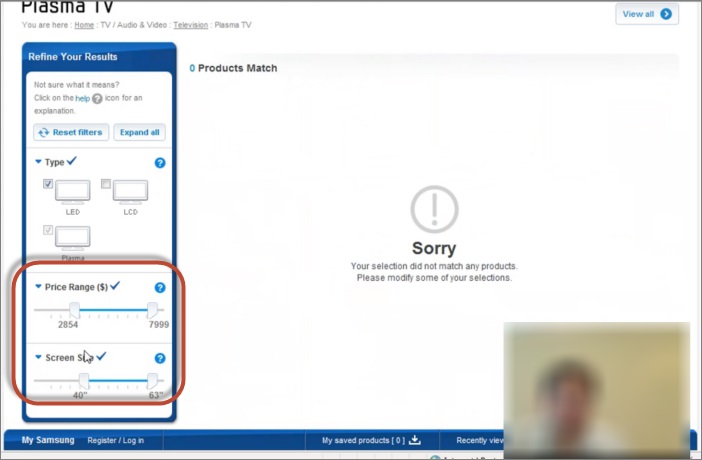Image resolution: width=702 pixels, height=460 pixels.
Task: Click the saved products download icon
Action: 415,440
